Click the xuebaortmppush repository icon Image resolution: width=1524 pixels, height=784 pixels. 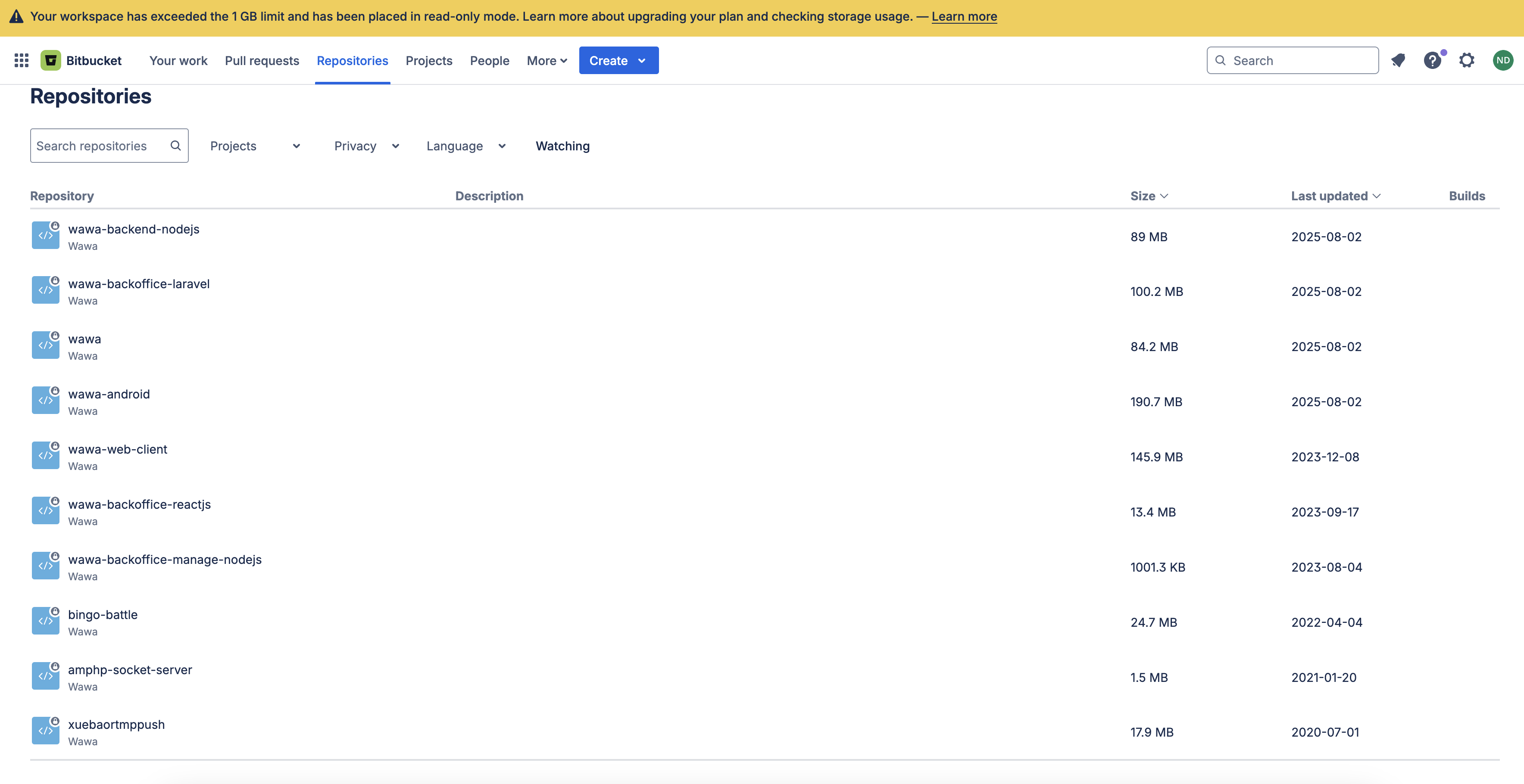[46, 731]
